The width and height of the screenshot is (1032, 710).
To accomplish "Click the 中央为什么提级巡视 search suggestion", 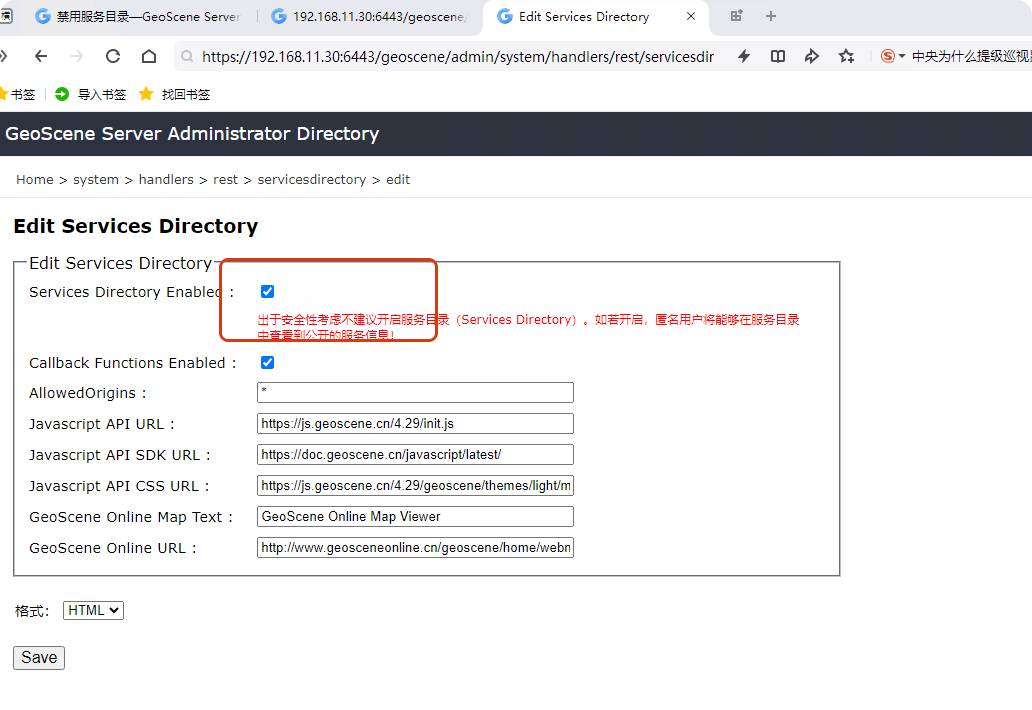I will [971, 57].
